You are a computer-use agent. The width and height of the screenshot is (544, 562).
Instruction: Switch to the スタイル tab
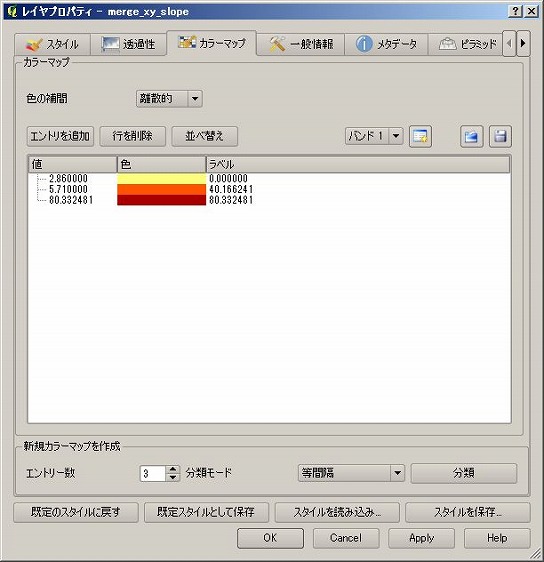[x=53, y=44]
